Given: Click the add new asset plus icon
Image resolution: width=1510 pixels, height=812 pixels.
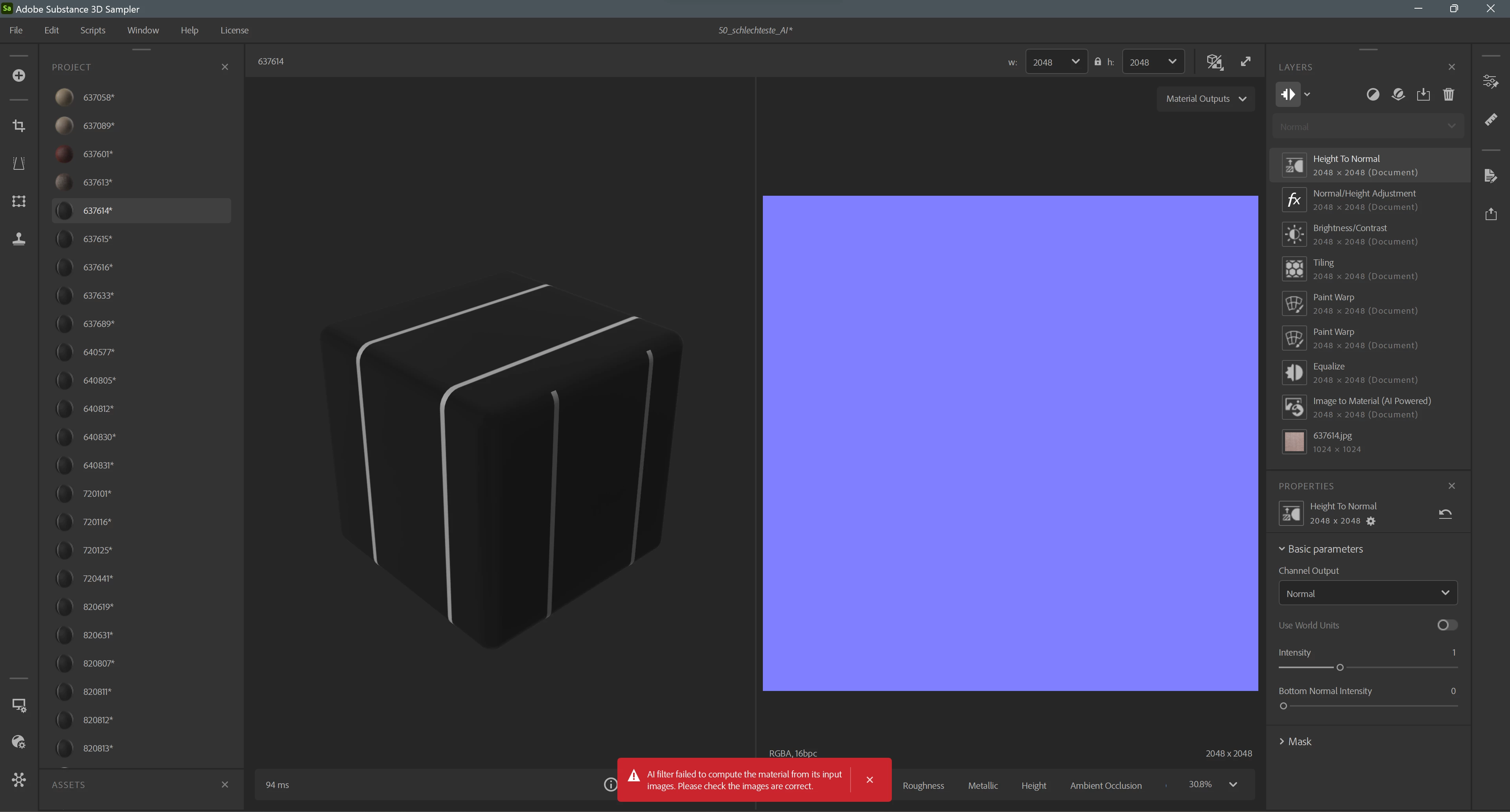Looking at the screenshot, I should [19, 75].
